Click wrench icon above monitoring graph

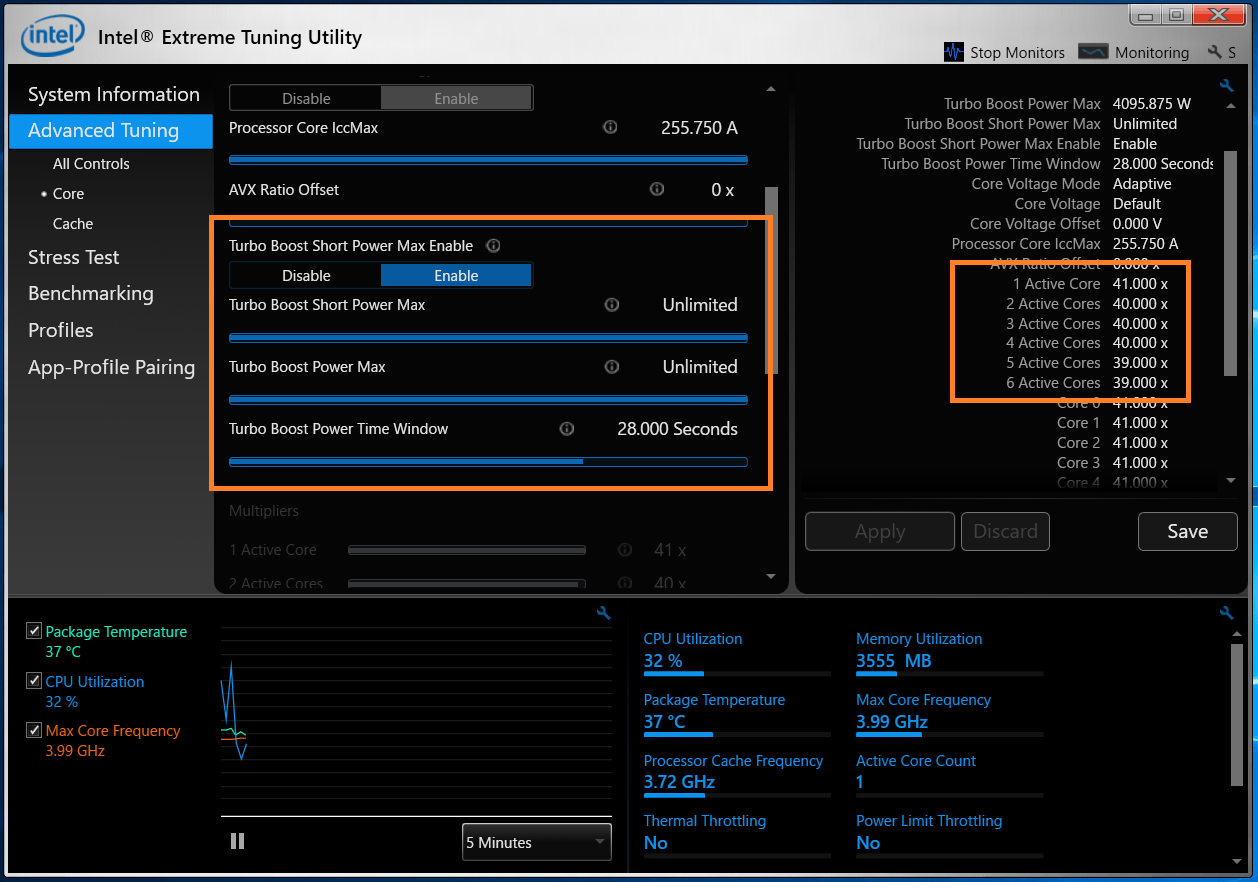(x=603, y=613)
